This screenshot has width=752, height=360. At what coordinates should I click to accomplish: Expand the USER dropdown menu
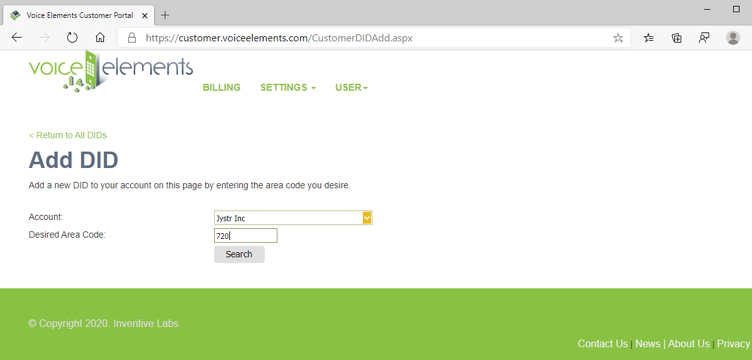[352, 88]
